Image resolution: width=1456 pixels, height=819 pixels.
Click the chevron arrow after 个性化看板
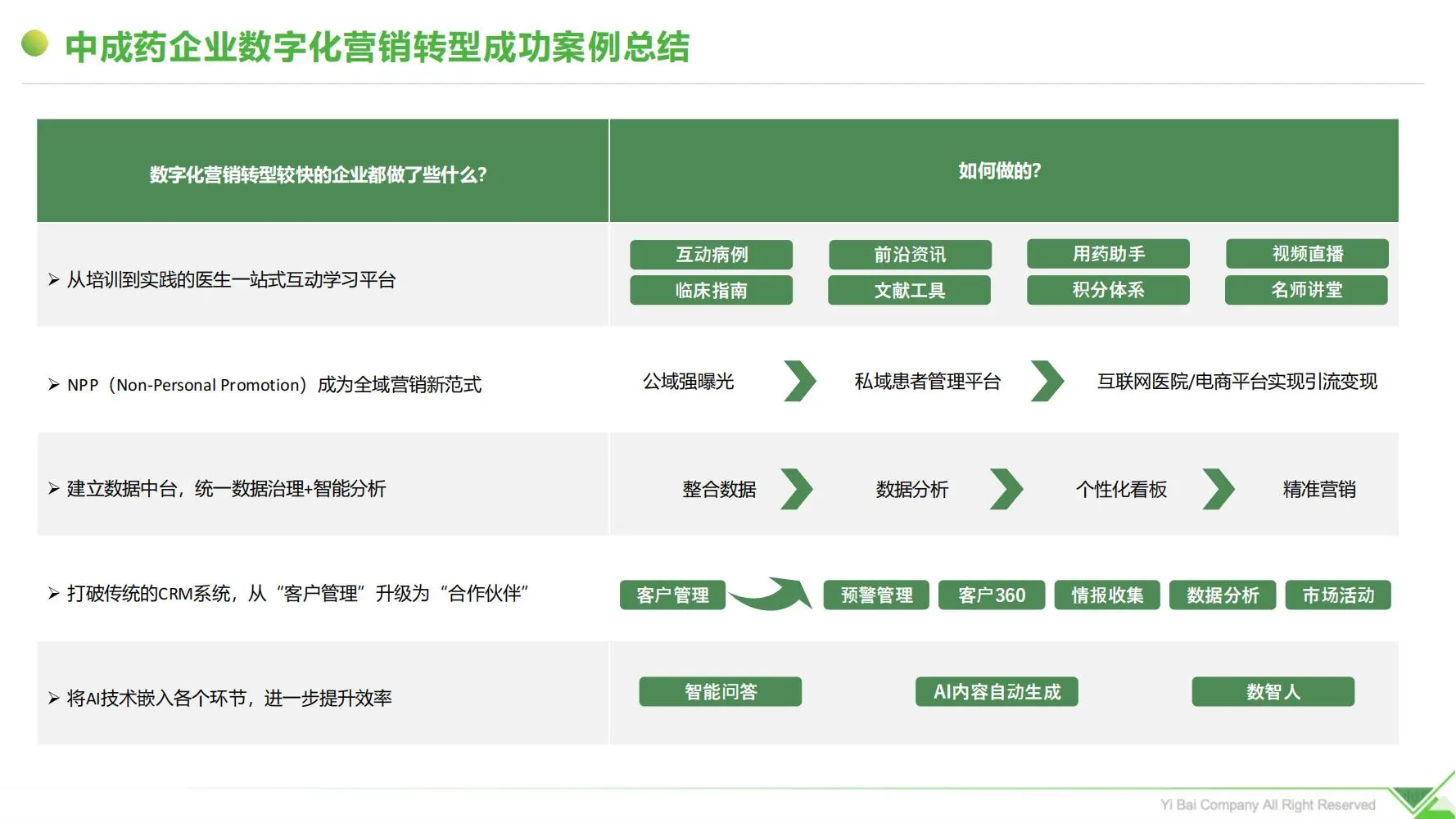[x=1219, y=489]
